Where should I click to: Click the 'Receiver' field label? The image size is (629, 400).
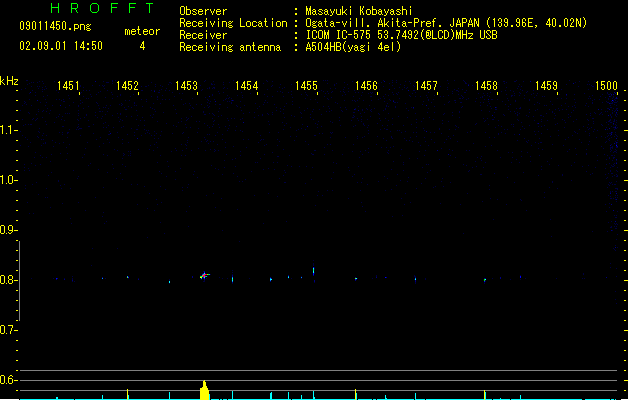point(203,35)
